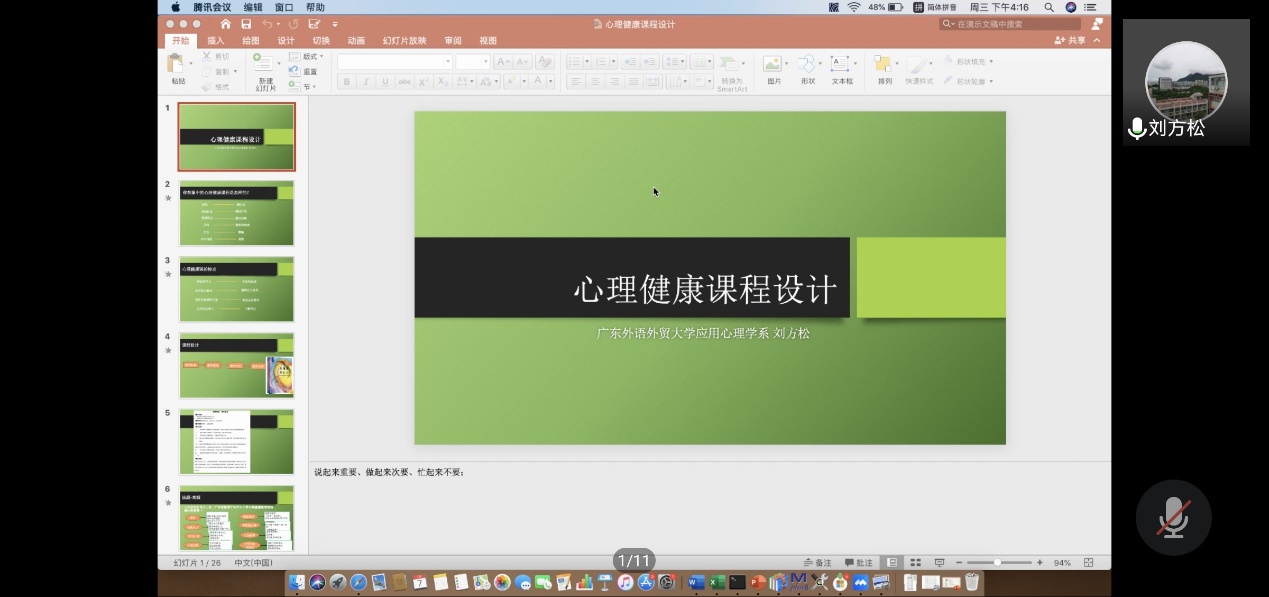Click the zoom slider in status bar

(x=997, y=563)
